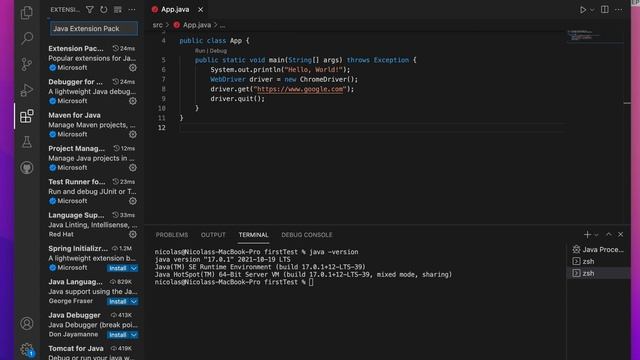Open manage gear for Debugger for Java
The height and width of the screenshot is (360, 640).
click(x=133, y=101)
